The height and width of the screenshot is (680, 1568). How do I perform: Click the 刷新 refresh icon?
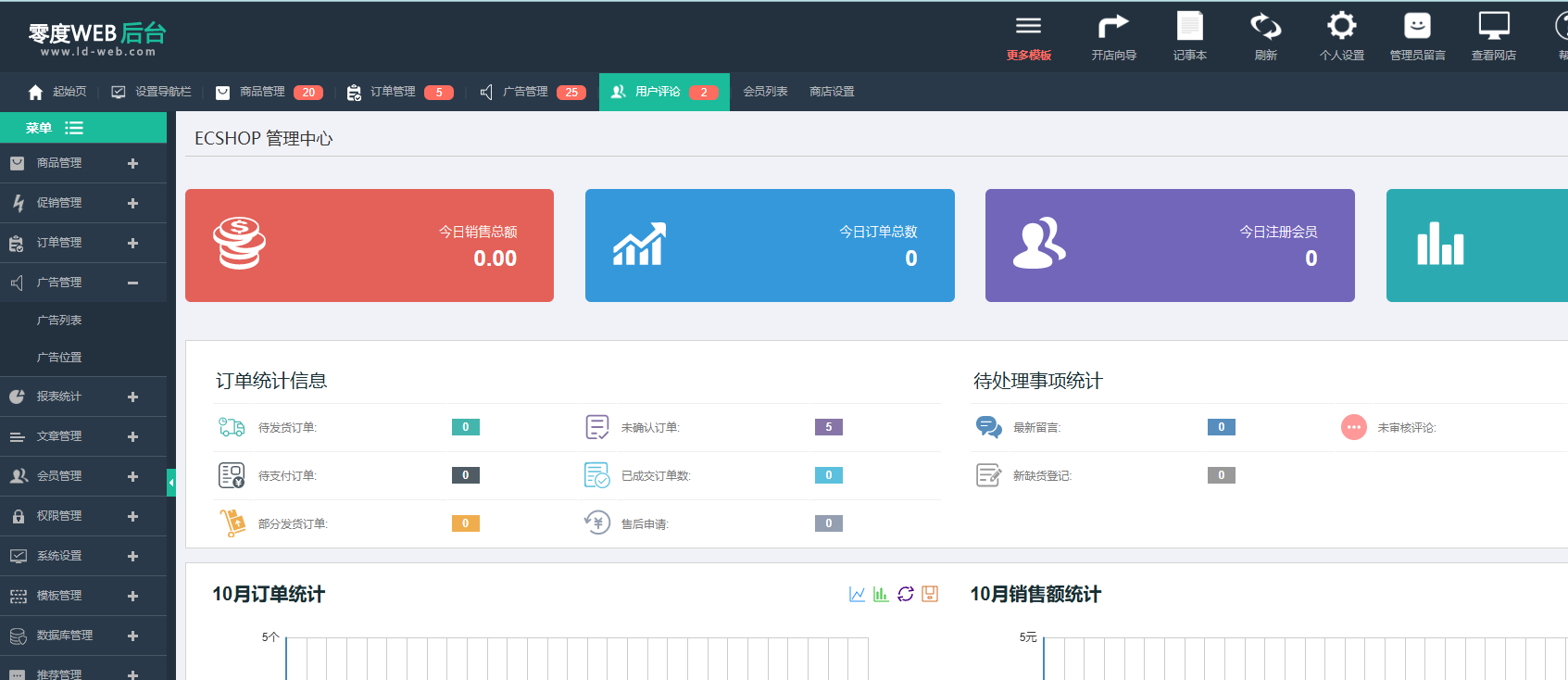coord(1265,27)
